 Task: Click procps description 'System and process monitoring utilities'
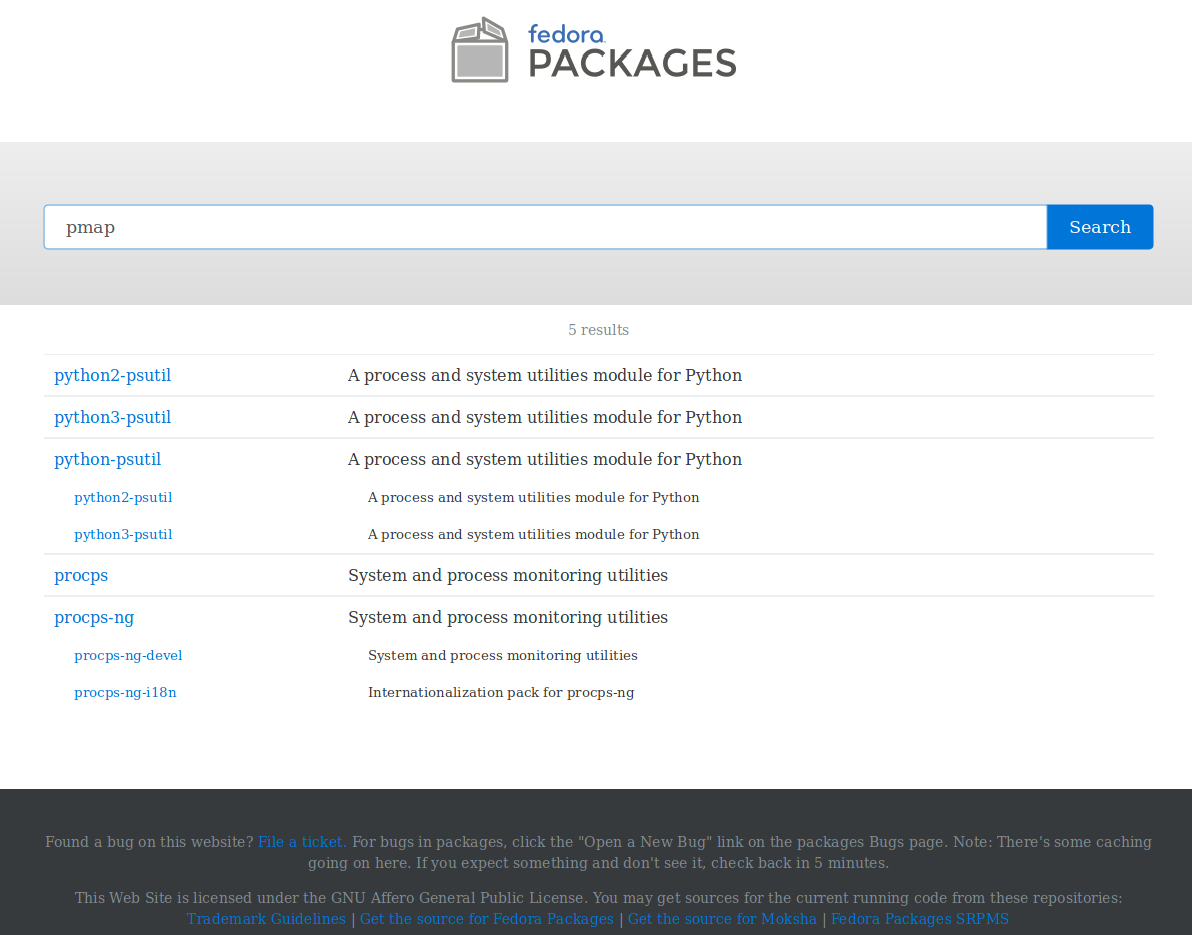coord(508,575)
